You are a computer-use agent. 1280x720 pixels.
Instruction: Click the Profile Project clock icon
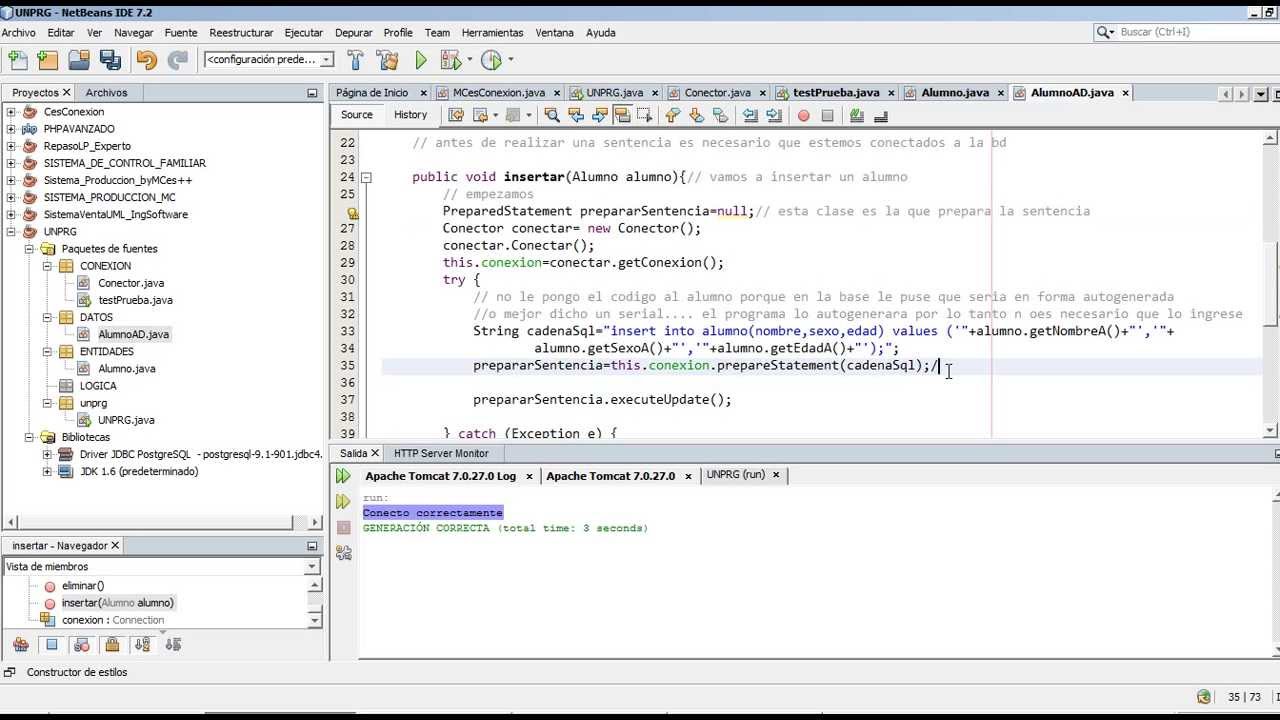point(491,60)
